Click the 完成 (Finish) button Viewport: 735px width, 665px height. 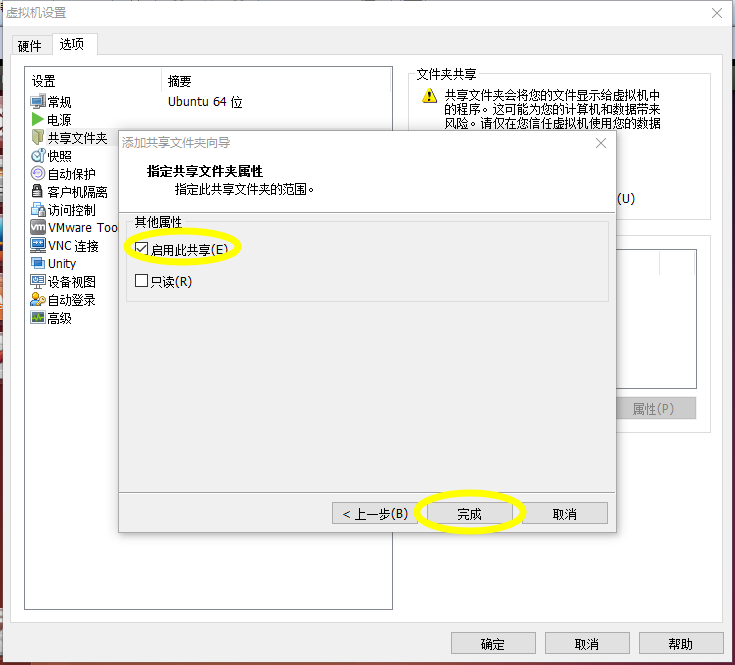[469, 514]
